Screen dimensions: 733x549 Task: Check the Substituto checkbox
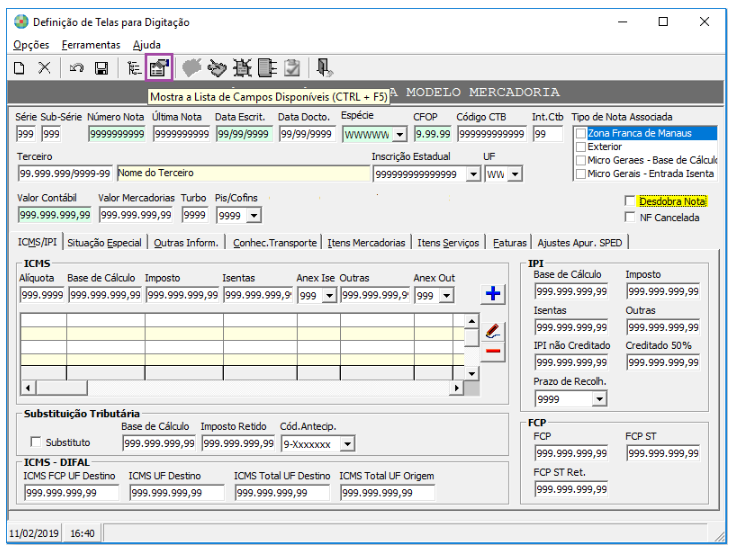[x=36, y=442]
